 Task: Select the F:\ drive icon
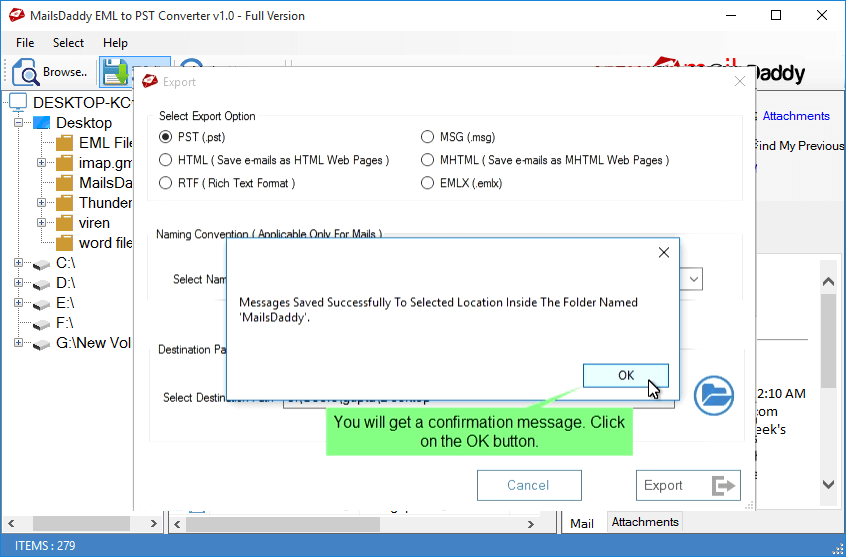coord(42,324)
